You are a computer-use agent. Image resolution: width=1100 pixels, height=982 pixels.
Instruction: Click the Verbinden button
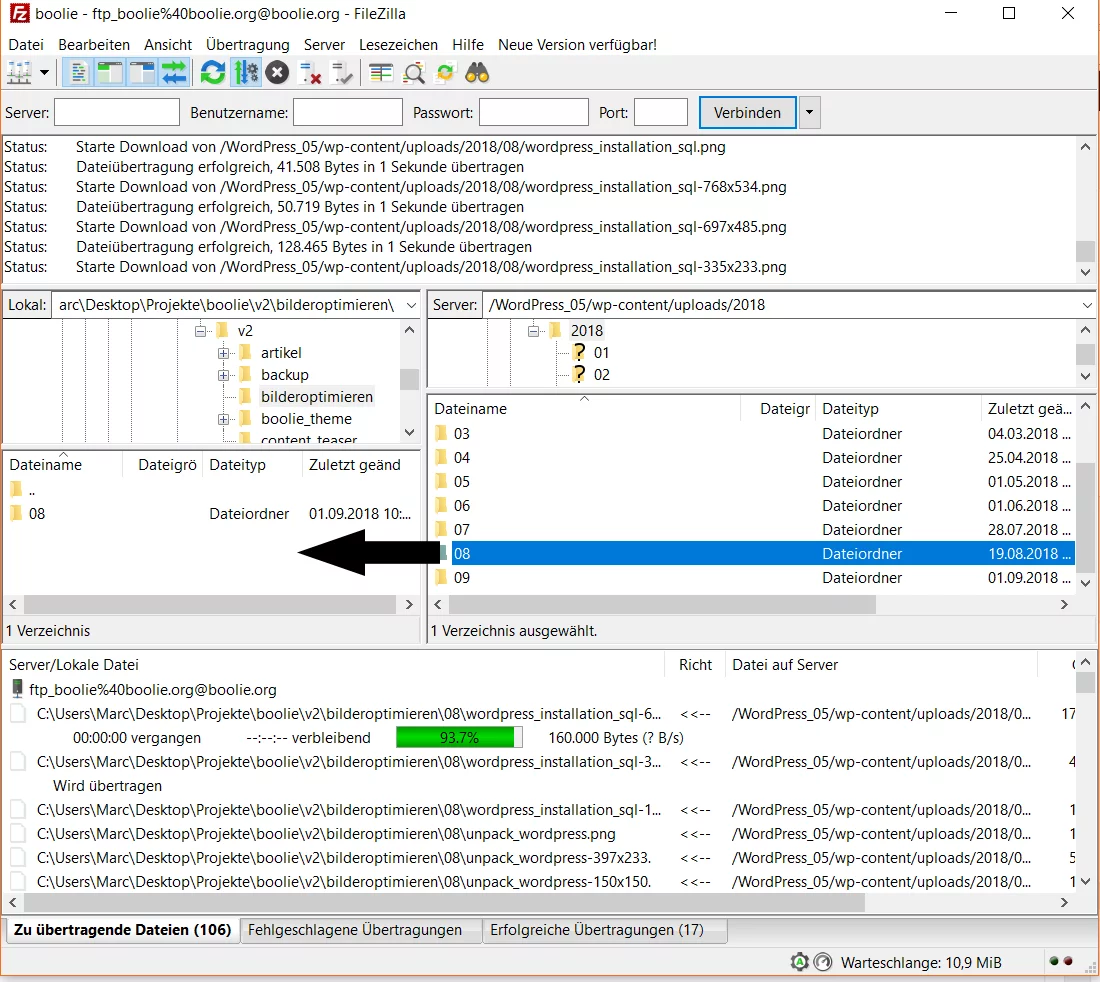(747, 112)
